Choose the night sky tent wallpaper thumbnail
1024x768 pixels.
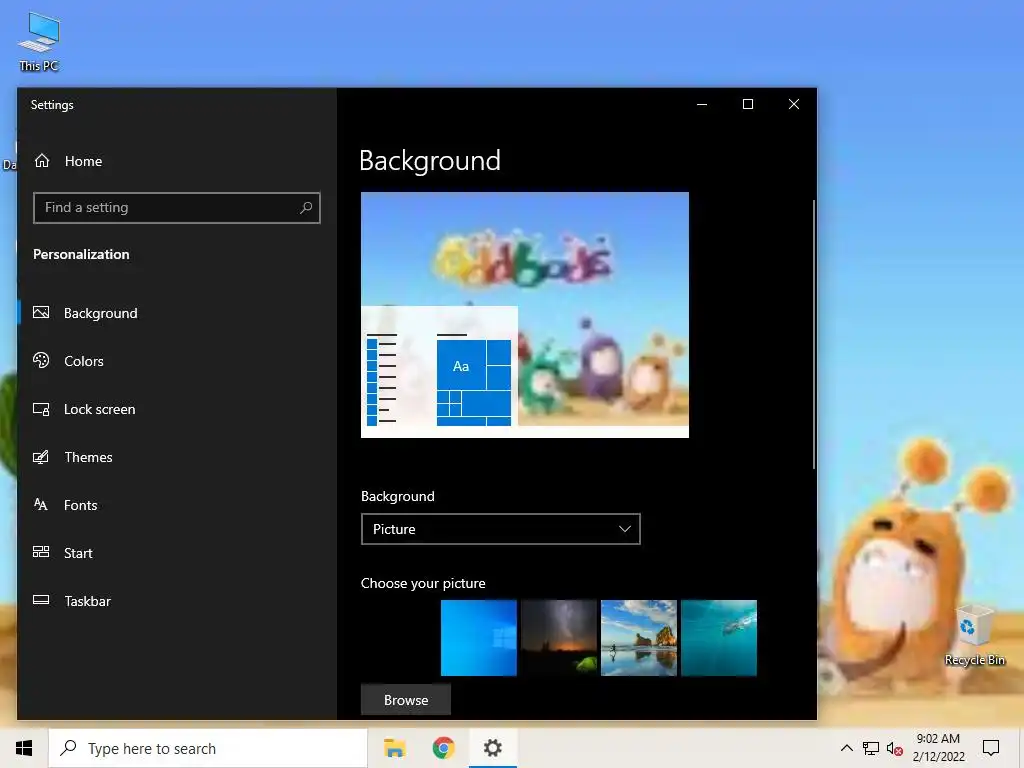559,638
